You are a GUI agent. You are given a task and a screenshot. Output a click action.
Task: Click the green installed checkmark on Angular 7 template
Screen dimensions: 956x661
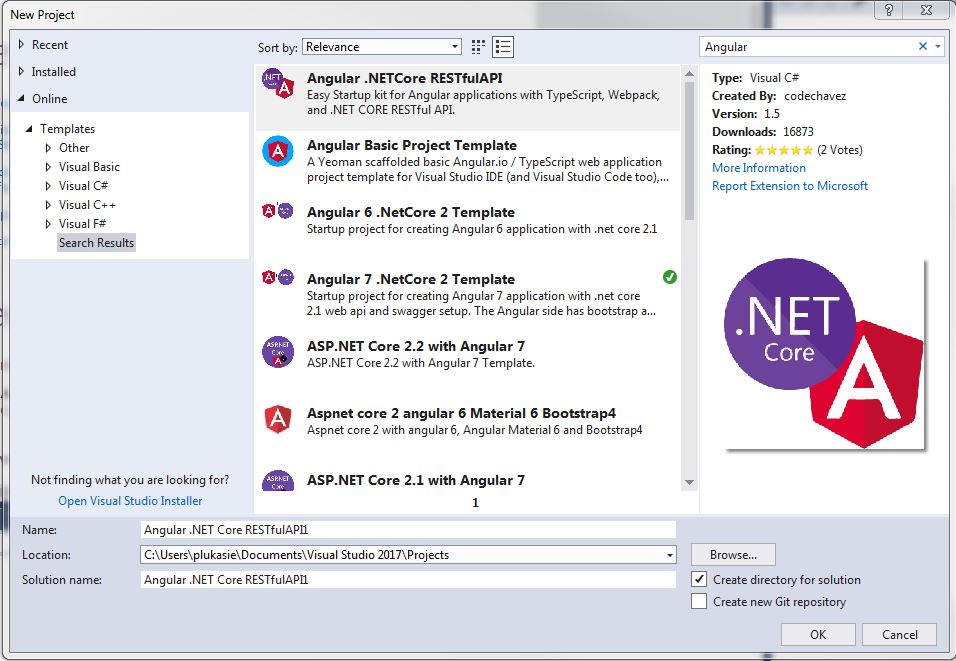pos(669,277)
